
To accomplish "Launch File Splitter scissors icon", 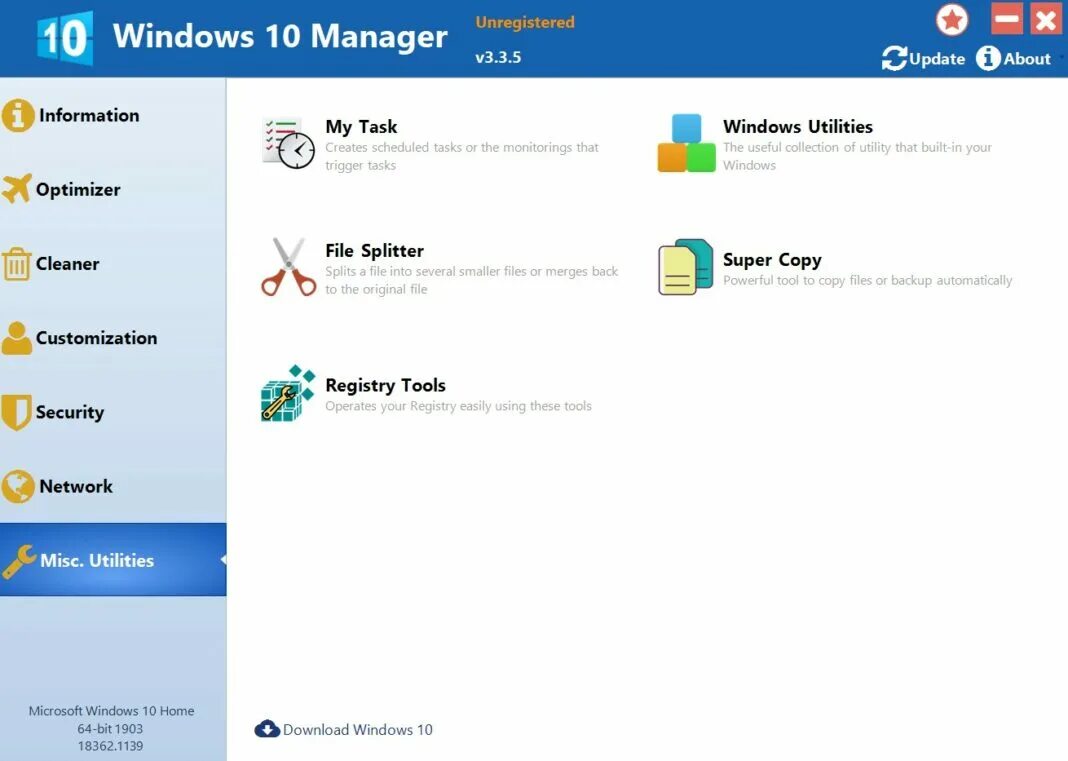I will [x=289, y=266].
